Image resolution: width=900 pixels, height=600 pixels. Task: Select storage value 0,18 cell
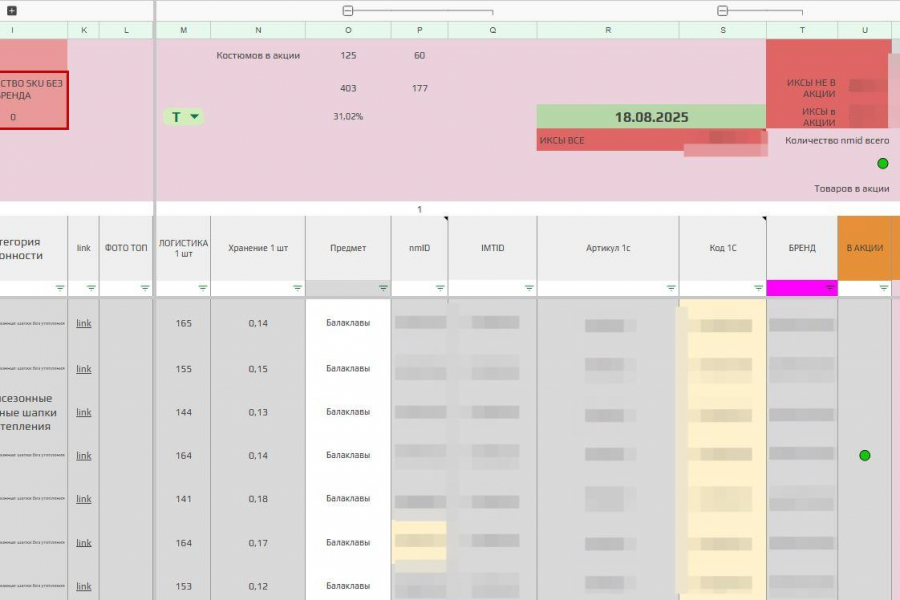pos(258,499)
